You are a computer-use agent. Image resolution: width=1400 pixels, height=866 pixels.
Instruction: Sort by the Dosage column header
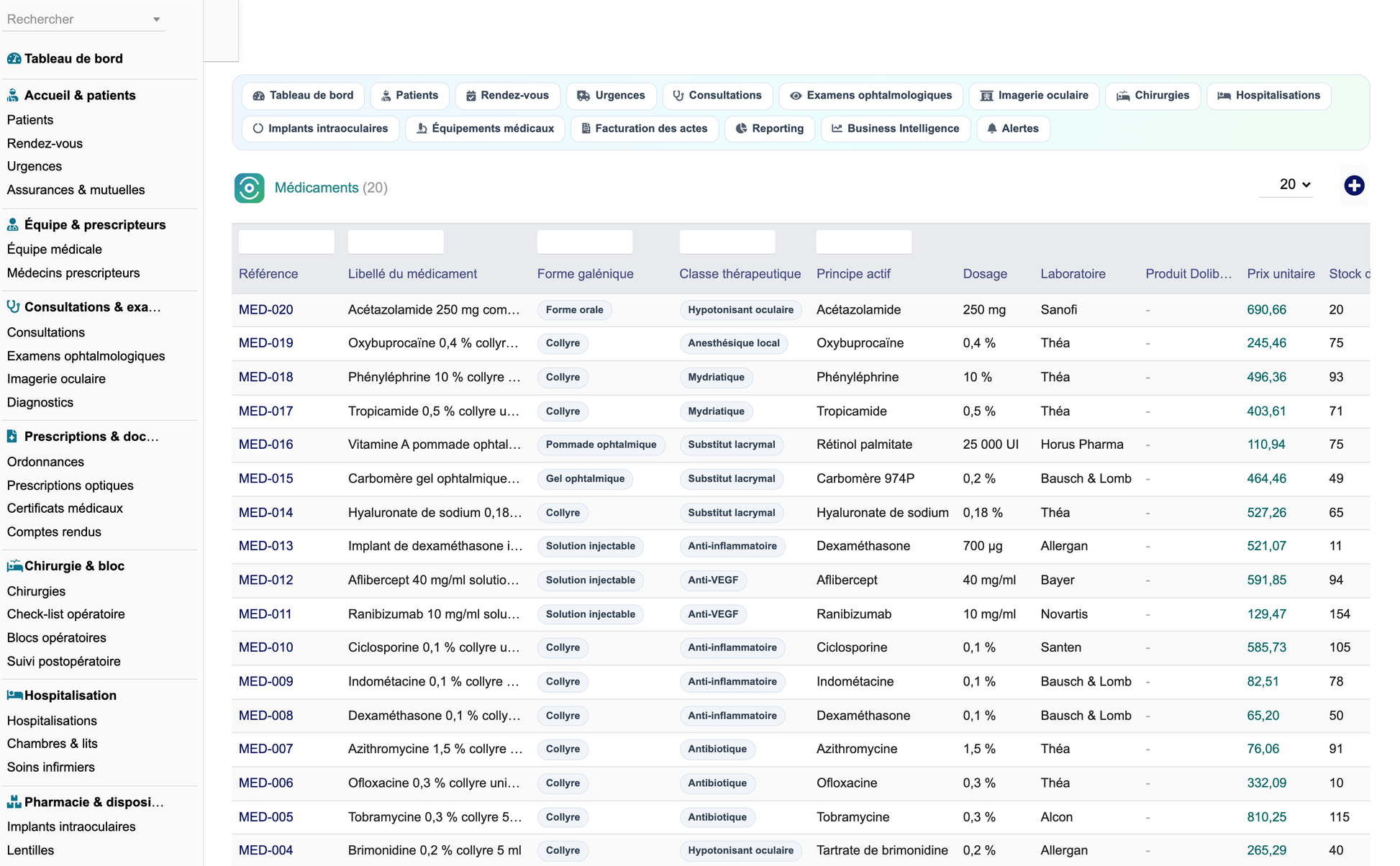tap(985, 274)
